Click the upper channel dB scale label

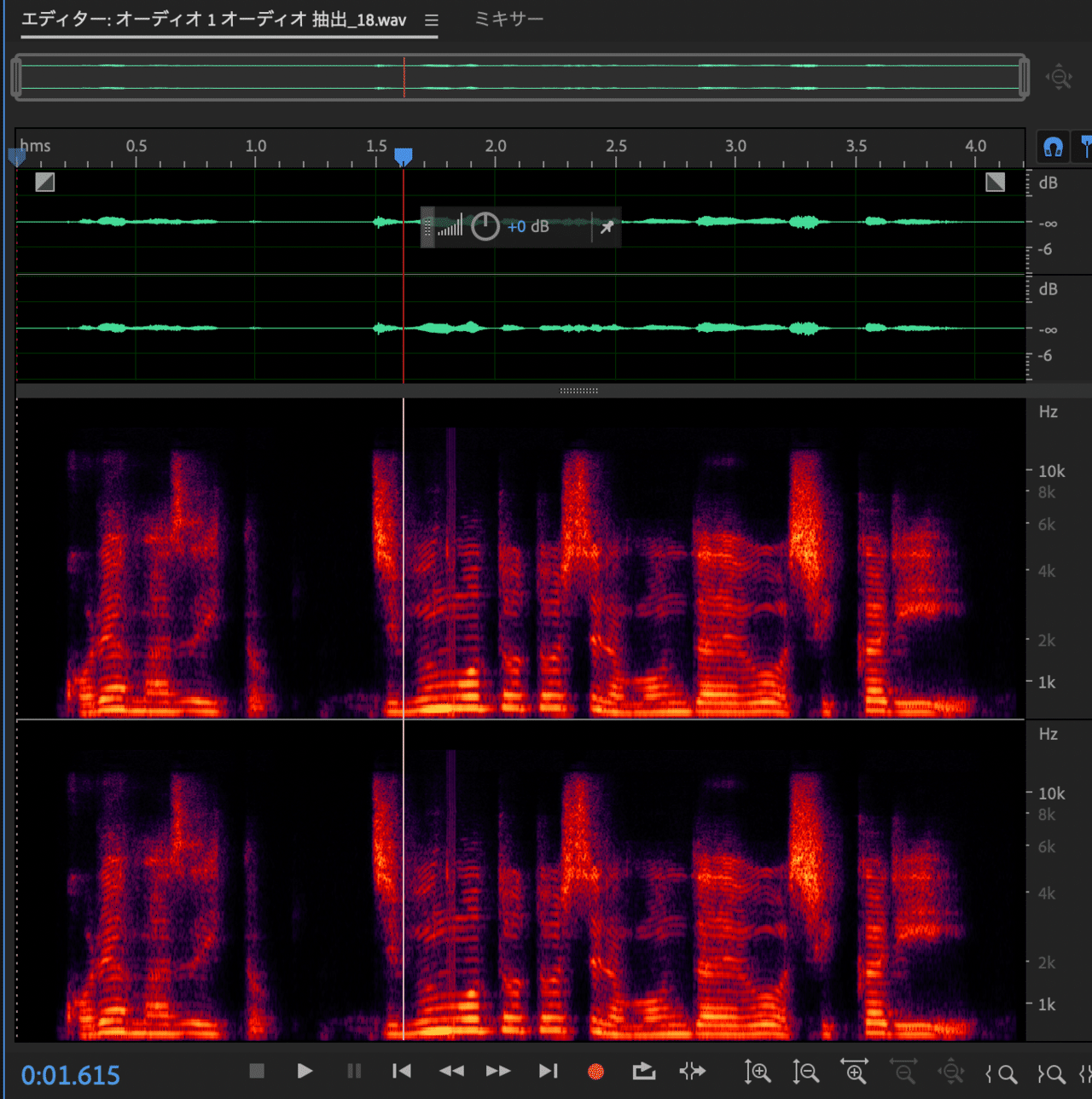coord(1048,183)
